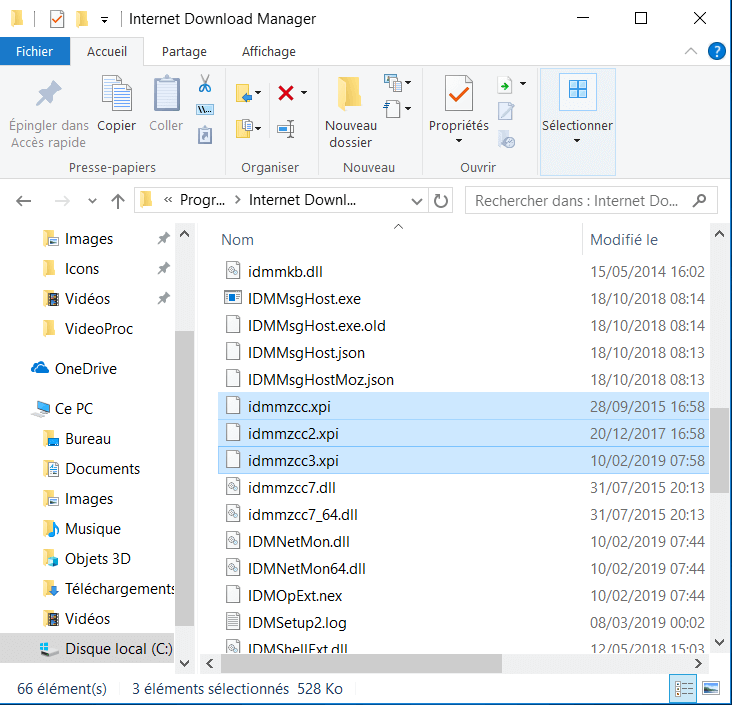Image resolution: width=732 pixels, height=705 pixels.
Task: Select the file idmmzcc2.xpi
Action: (293, 434)
